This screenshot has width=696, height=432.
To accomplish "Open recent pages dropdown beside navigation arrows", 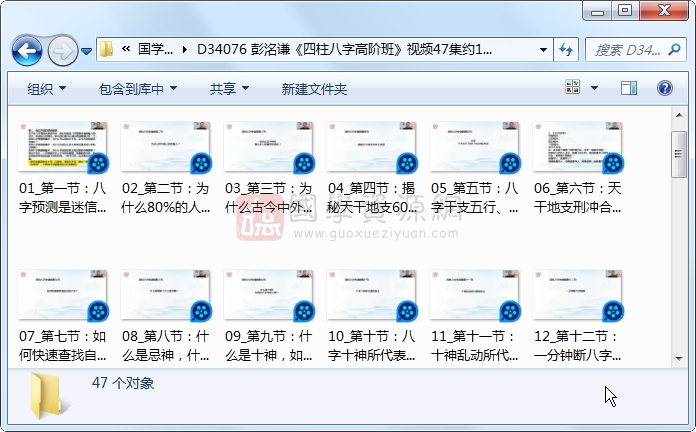I will 87,52.
